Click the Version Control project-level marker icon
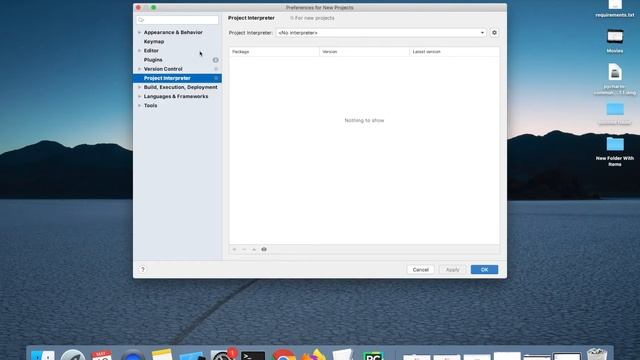Viewport: 640px width, 360px height. [216, 69]
